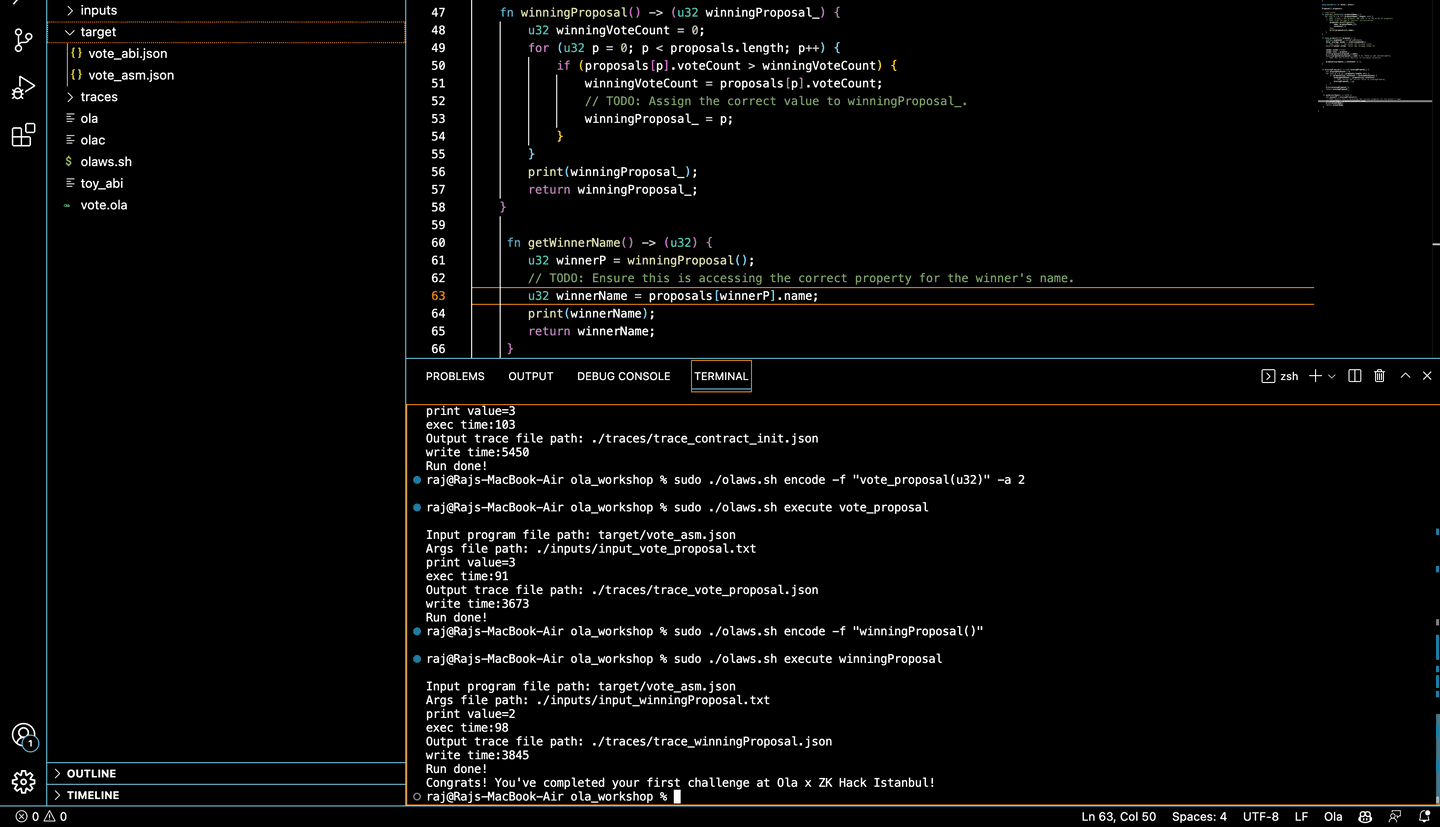Select the TERMINAL tab

point(721,376)
